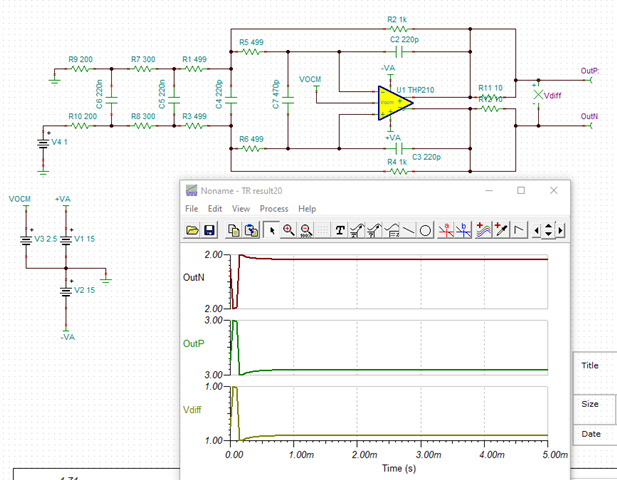This screenshot has height=480, width=617.
Task: Click the Help menu
Action: tap(307, 209)
